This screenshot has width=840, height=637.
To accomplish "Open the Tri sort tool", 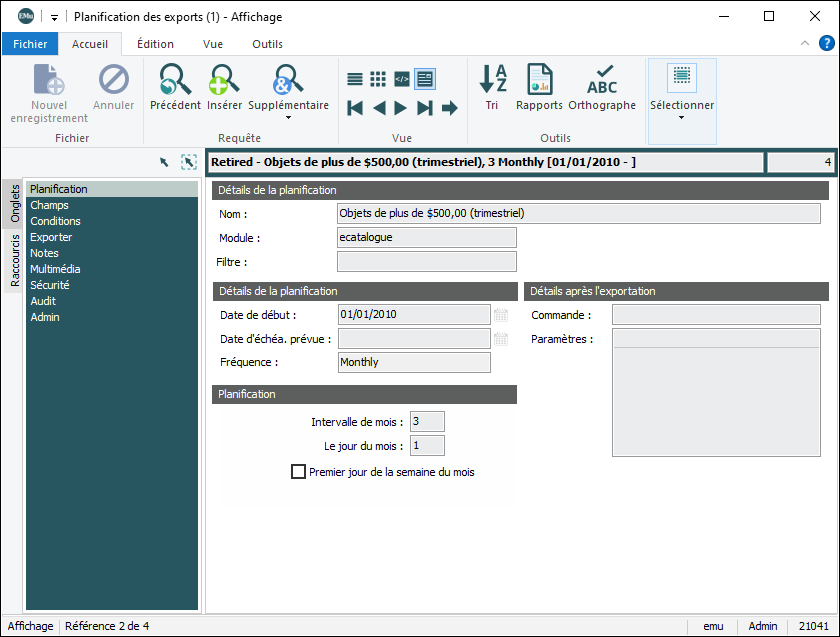I will pos(492,80).
